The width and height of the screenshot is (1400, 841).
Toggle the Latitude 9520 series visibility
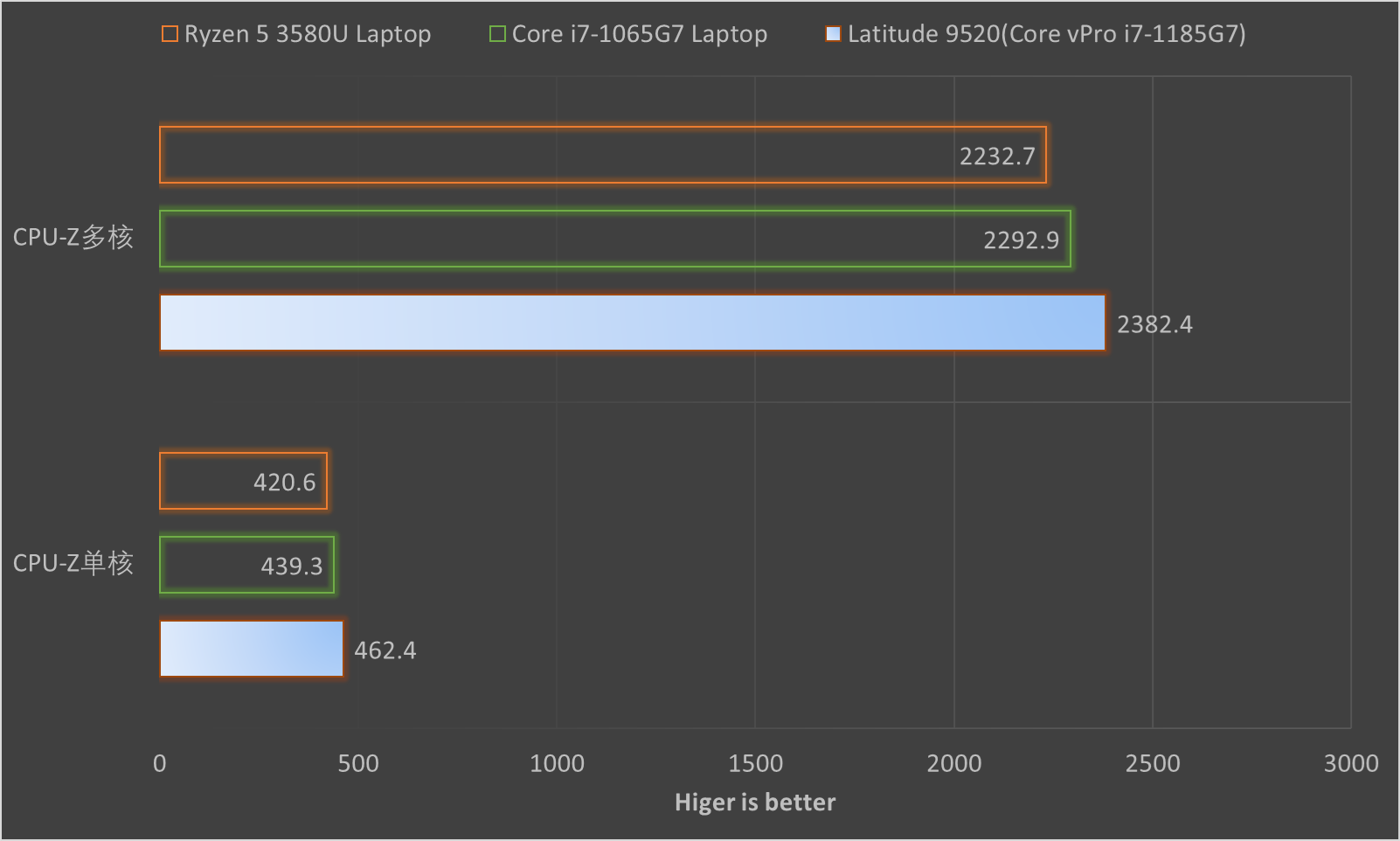tap(1040, 34)
